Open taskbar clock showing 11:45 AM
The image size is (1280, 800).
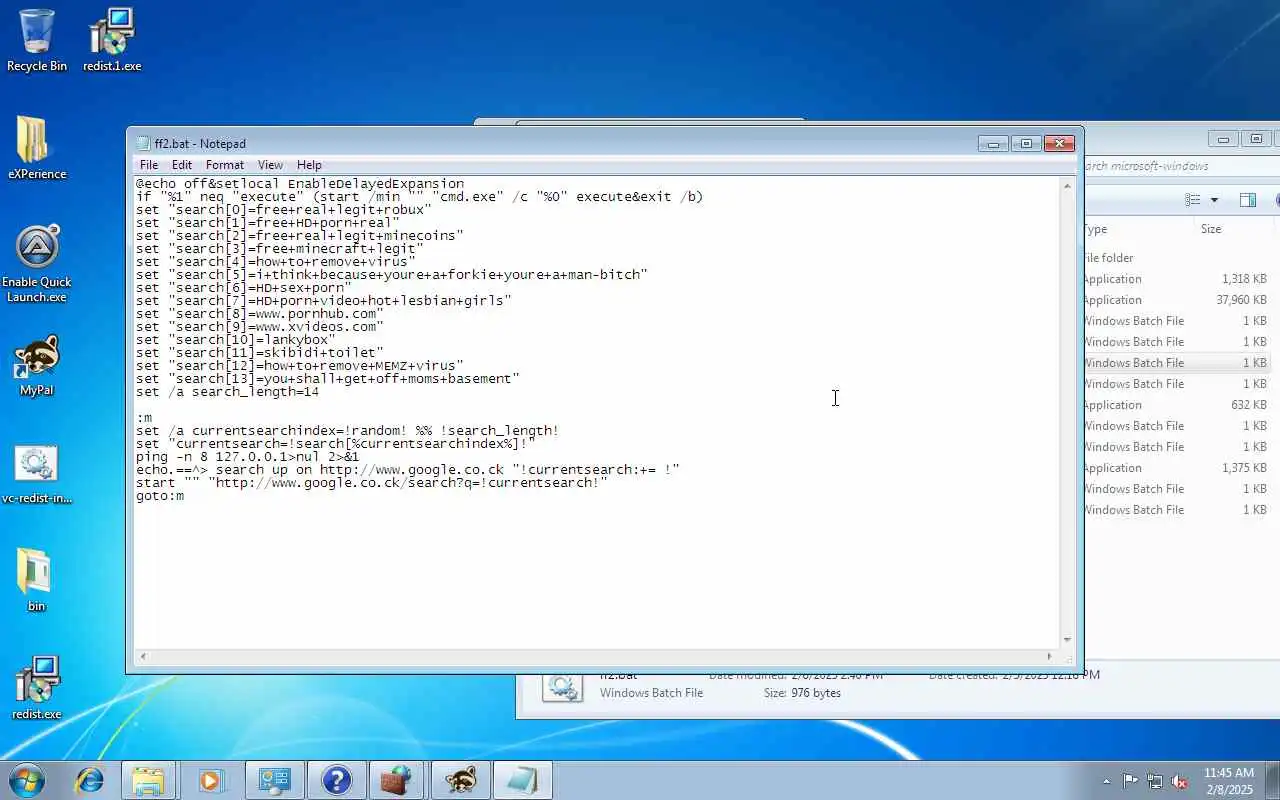click(1228, 781)
